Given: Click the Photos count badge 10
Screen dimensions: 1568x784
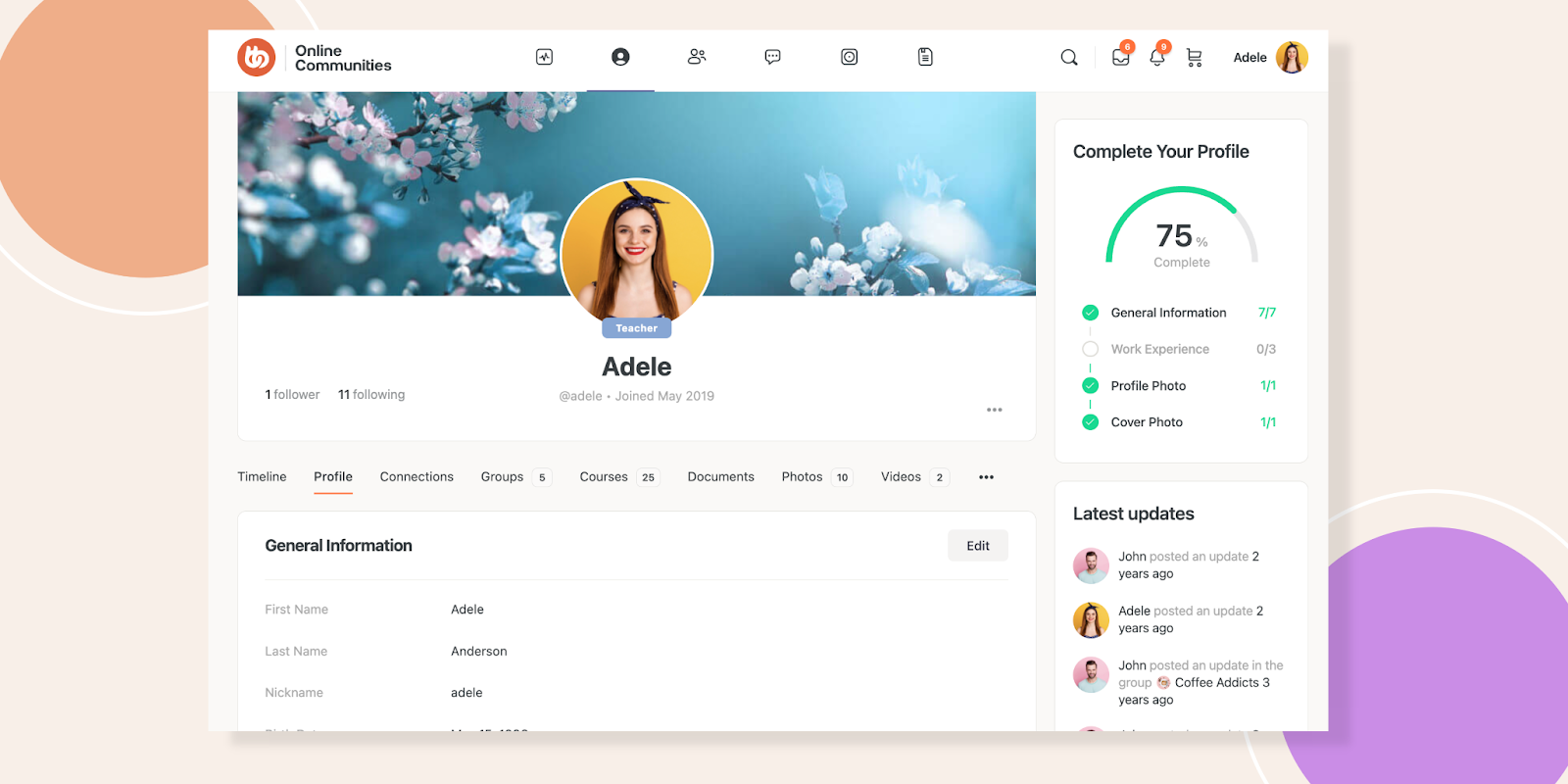Looking at the screenshot, I should tap(842, 478).
